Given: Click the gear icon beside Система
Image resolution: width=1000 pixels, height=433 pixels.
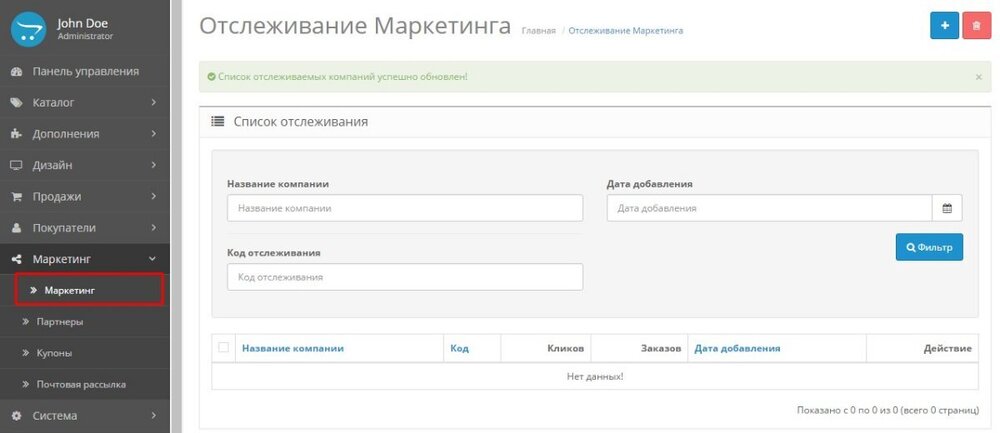Looking at the screenshot, I should (16, 415).
